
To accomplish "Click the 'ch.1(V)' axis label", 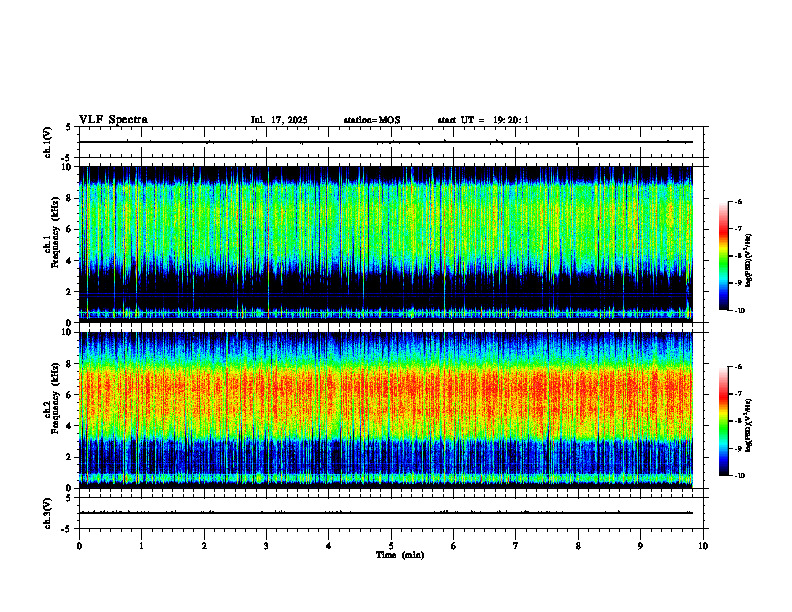I will coord(47,142).
